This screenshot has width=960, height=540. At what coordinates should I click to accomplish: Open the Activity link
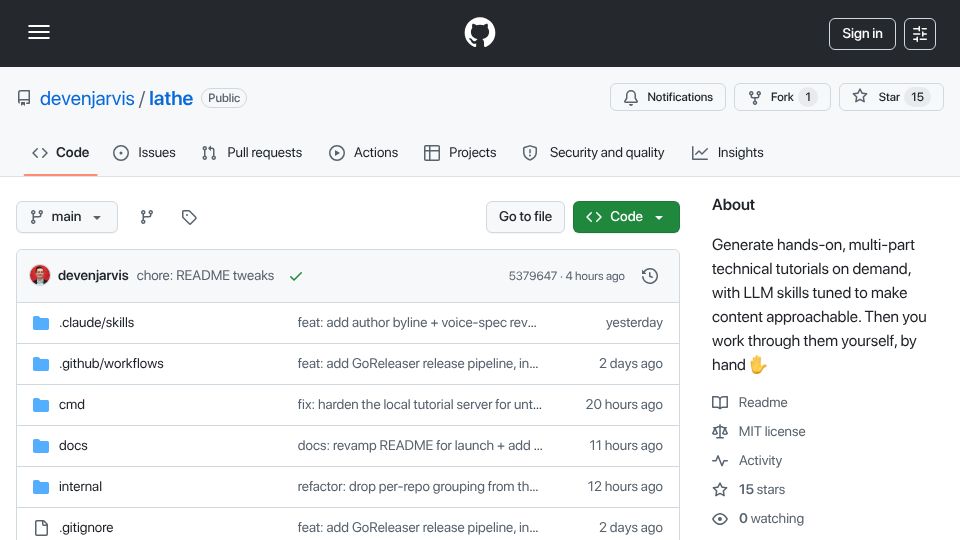pyautogui.click(x=760, y=460)
